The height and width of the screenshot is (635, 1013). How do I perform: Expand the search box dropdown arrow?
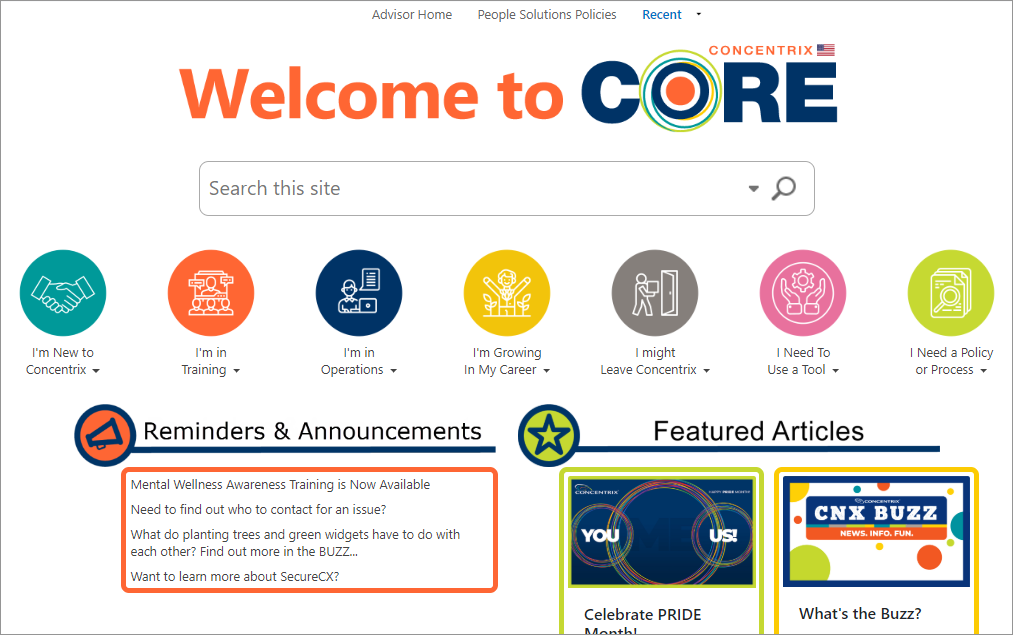(x=754, y=189)
